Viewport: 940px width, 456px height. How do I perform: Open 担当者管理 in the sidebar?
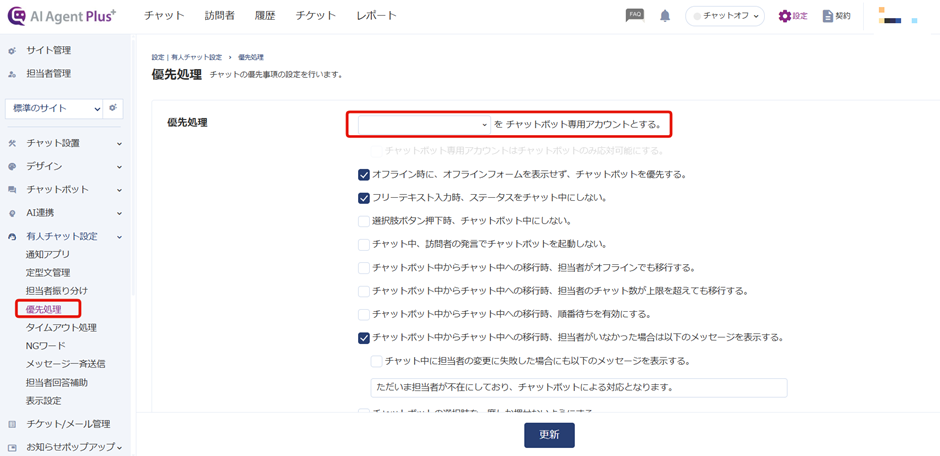tap(49, 74)
